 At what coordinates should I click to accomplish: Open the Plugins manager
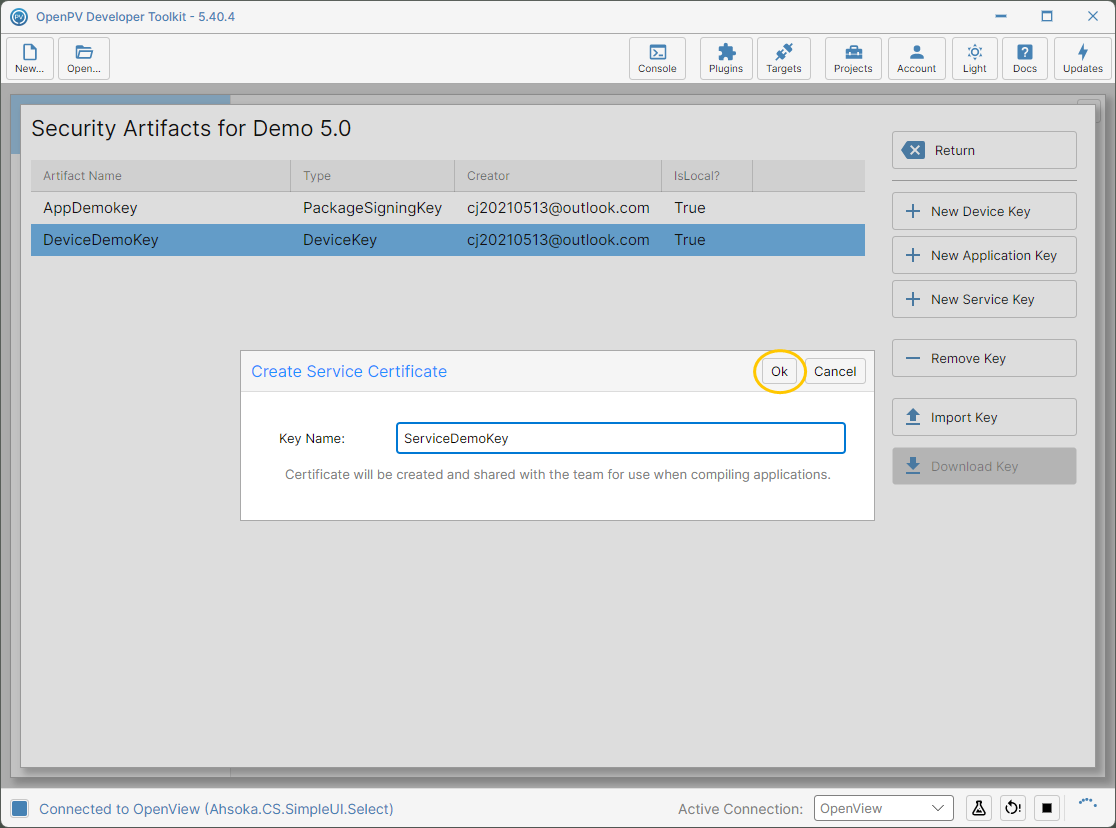(x=726, y=58)
